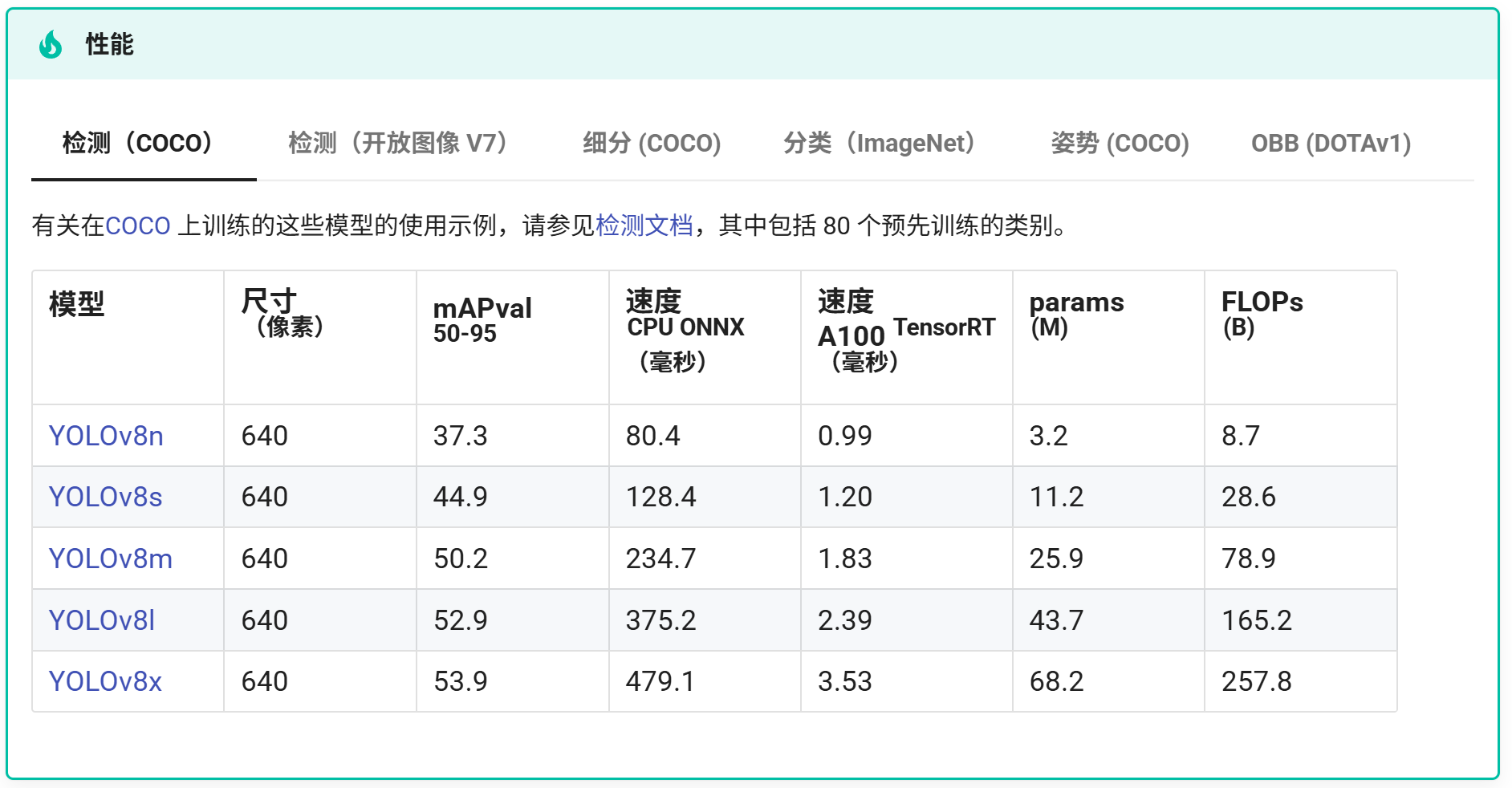The width and height of the screenshot is (1512, 788).
Task: Click the YOLOv8s model link
Action: pos(104,498)
